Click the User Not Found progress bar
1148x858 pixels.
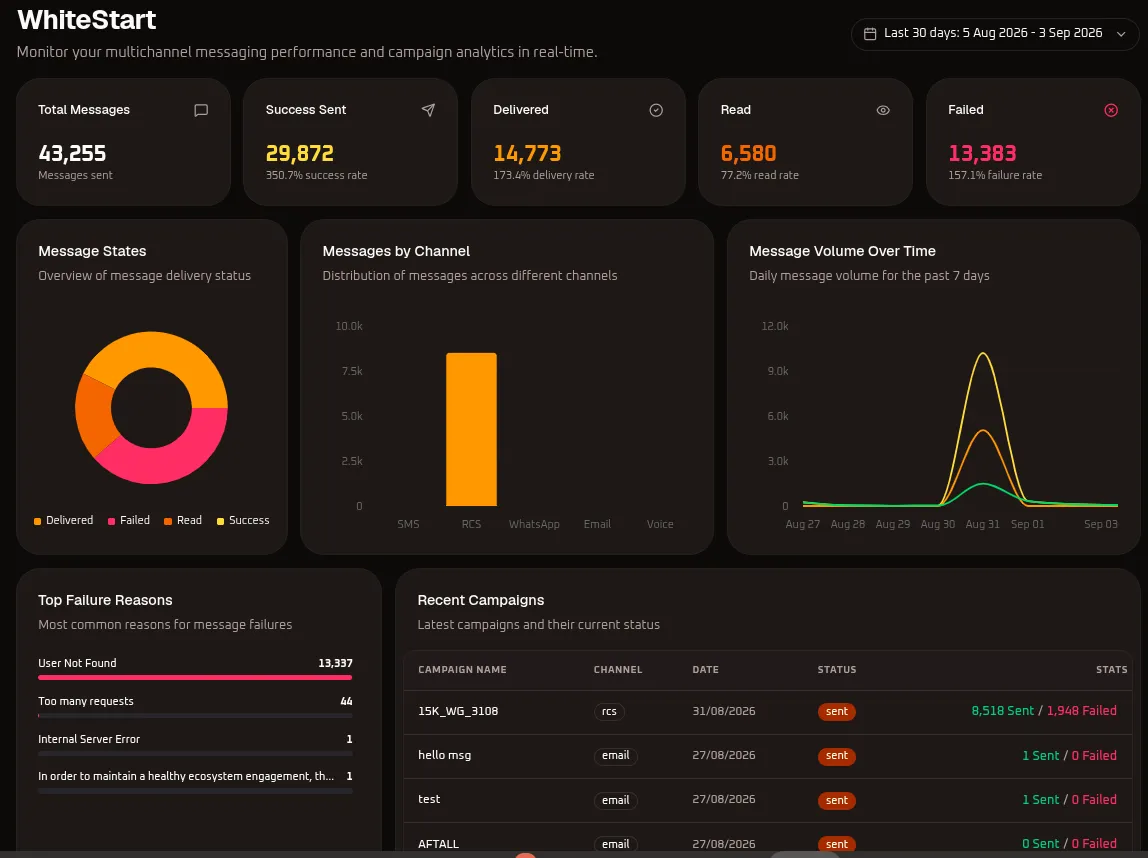pos(195,678)
